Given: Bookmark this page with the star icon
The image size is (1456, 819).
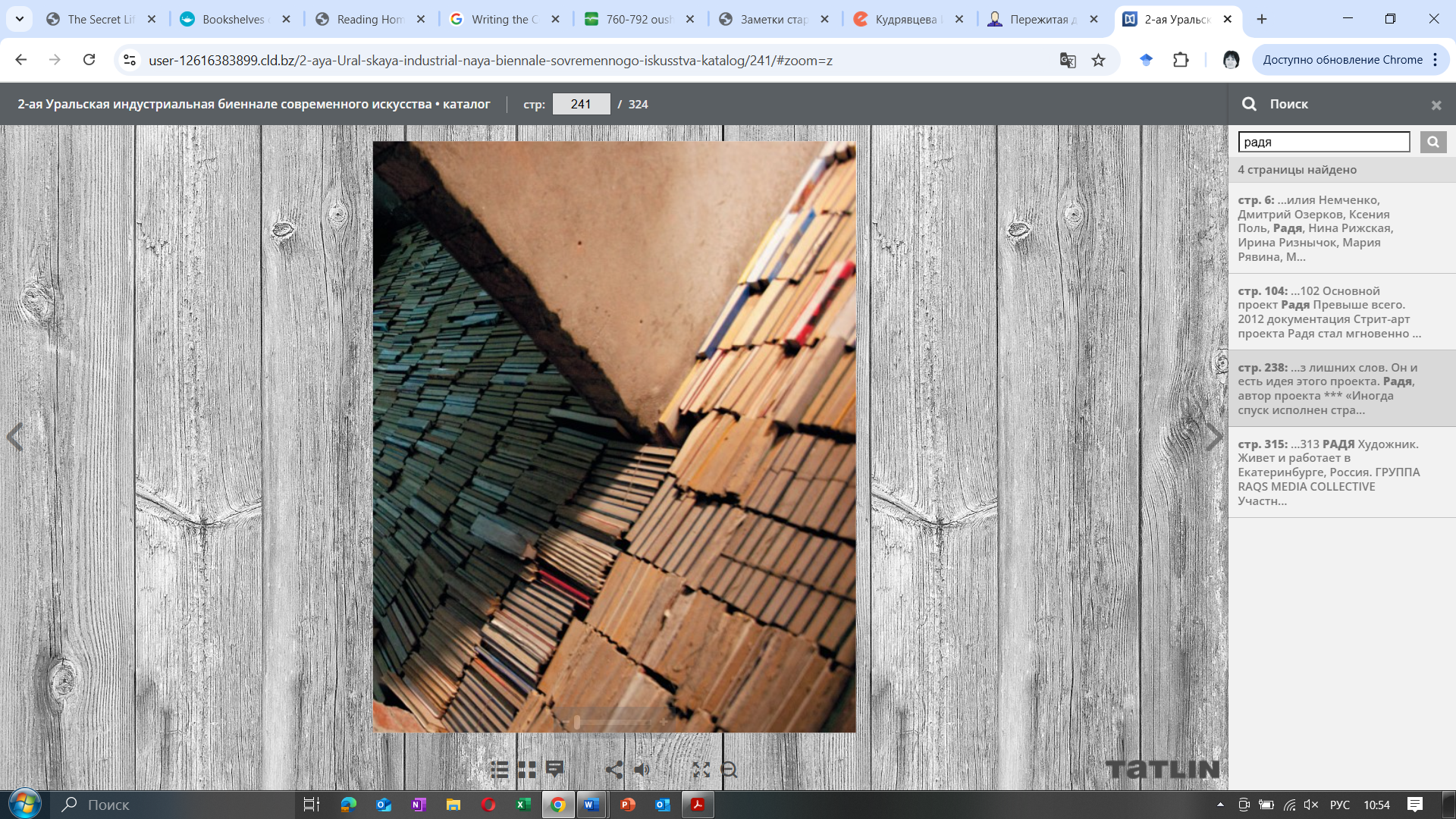Looking at the screenshot, I should point(1098,60).
